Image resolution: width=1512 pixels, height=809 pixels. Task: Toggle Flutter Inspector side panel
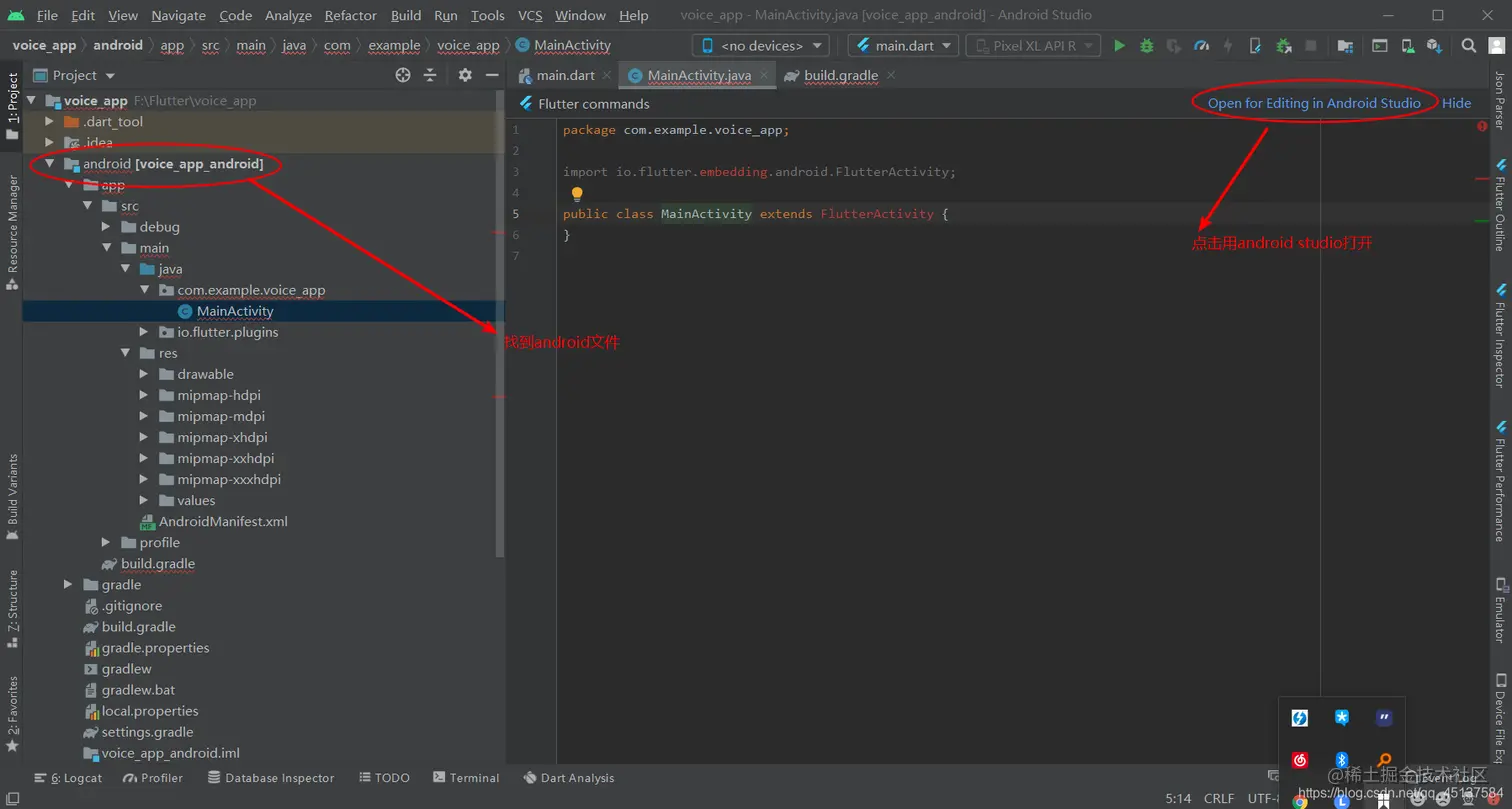click(x=1500, y=335)
